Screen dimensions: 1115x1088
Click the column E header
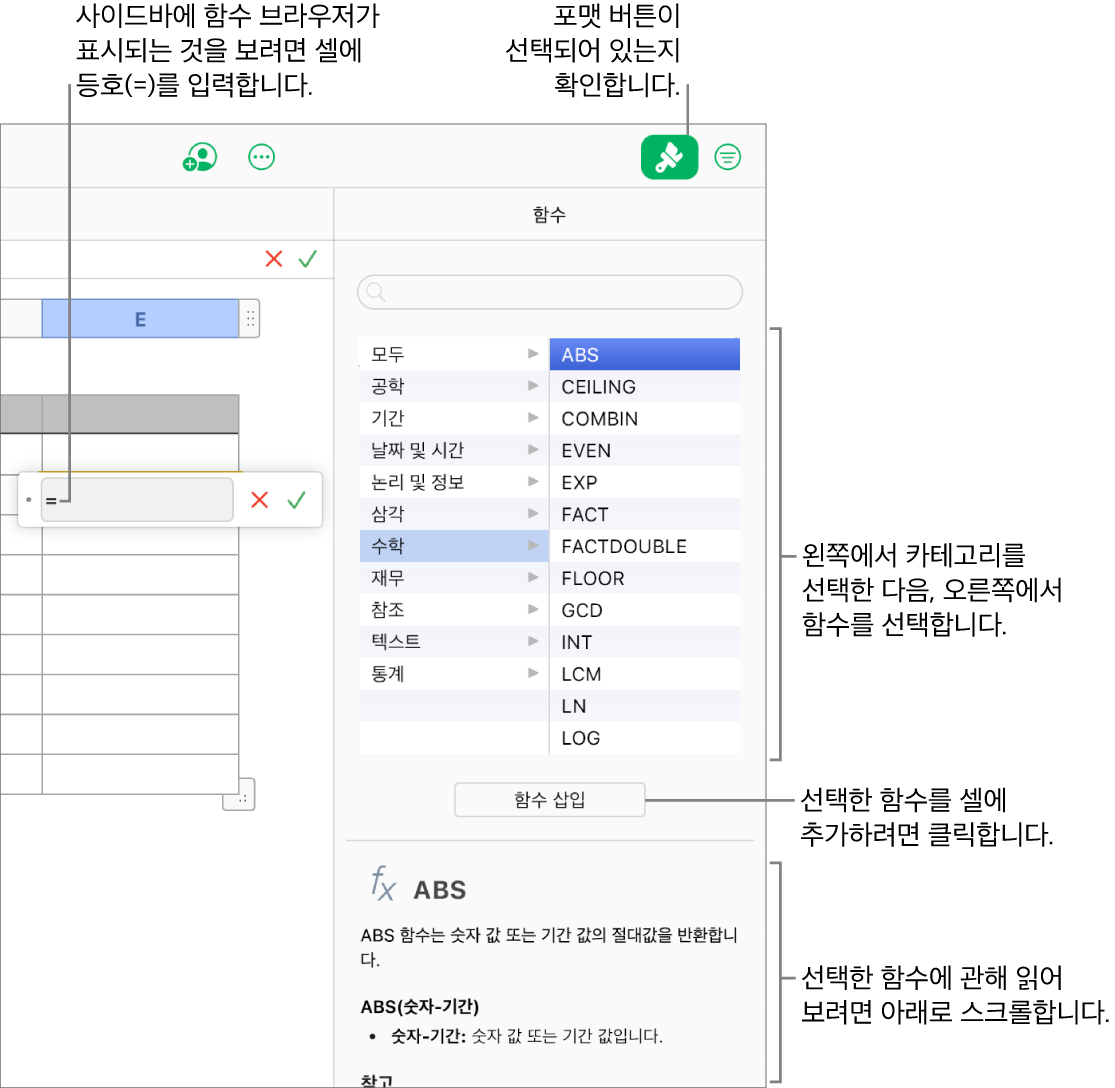coord(140,318)
